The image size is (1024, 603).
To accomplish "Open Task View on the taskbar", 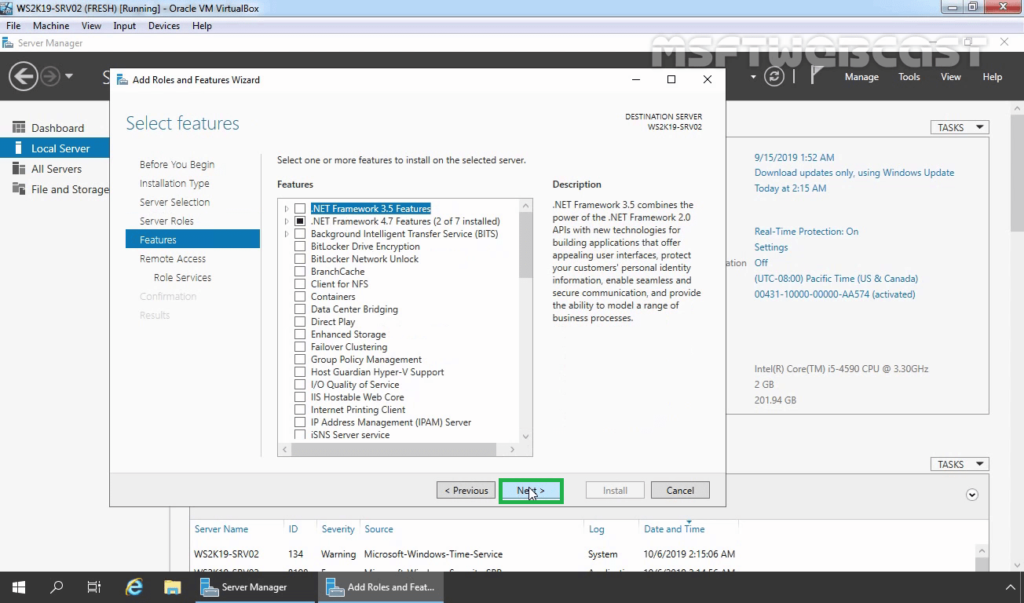I will tap(94, 587).
